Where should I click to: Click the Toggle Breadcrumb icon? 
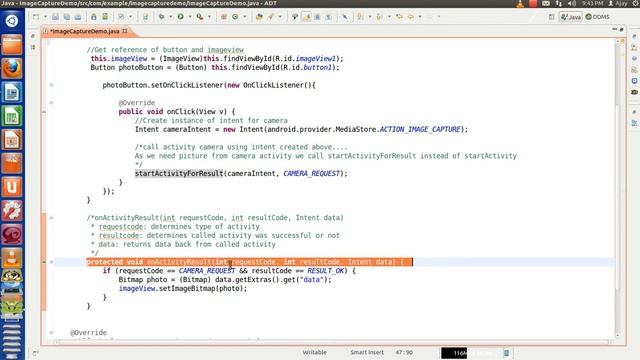(295, 17)
